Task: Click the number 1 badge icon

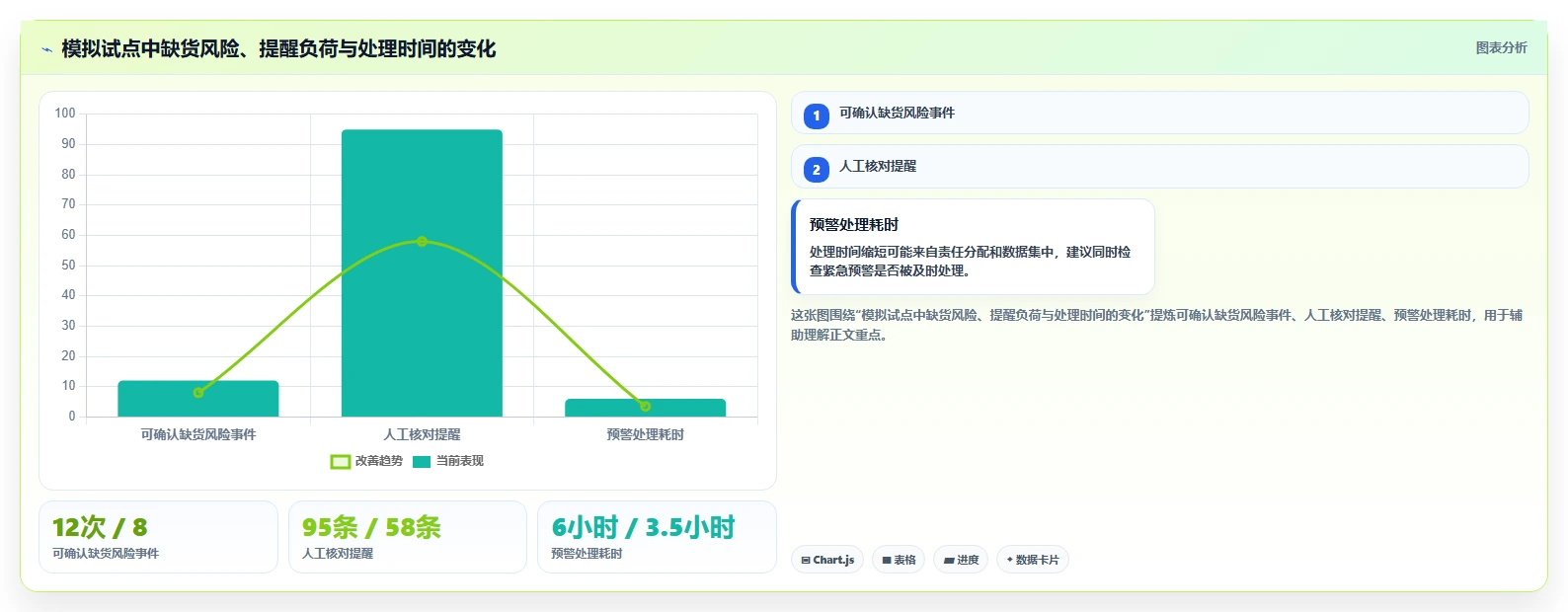Action: [x=817, y=115]
